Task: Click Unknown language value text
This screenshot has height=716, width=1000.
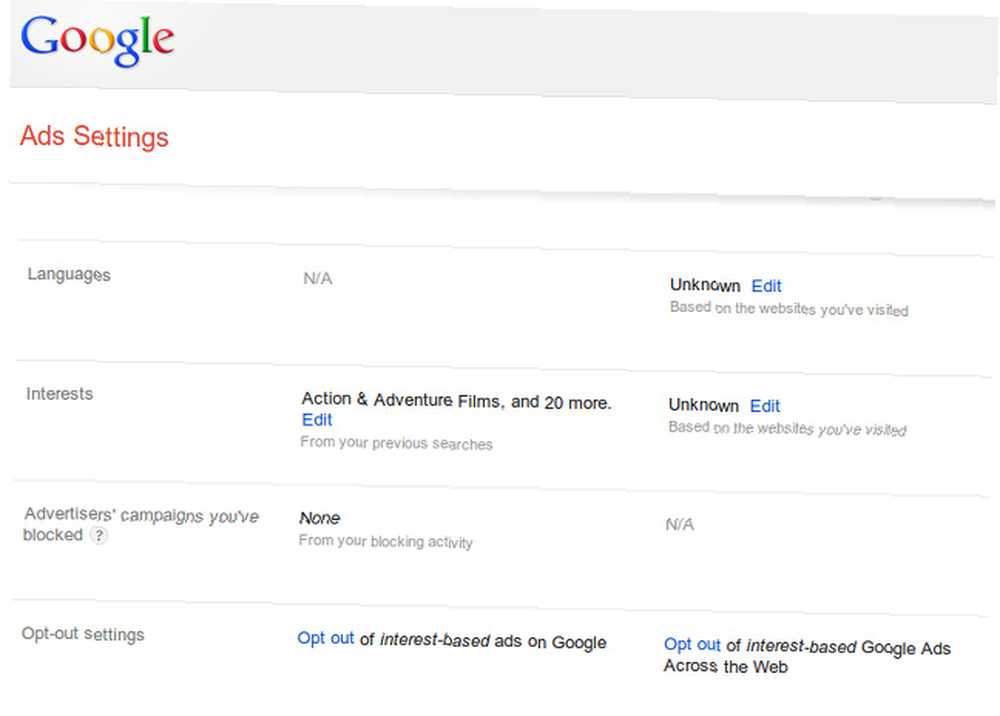Action: click(x=705, y=285)
